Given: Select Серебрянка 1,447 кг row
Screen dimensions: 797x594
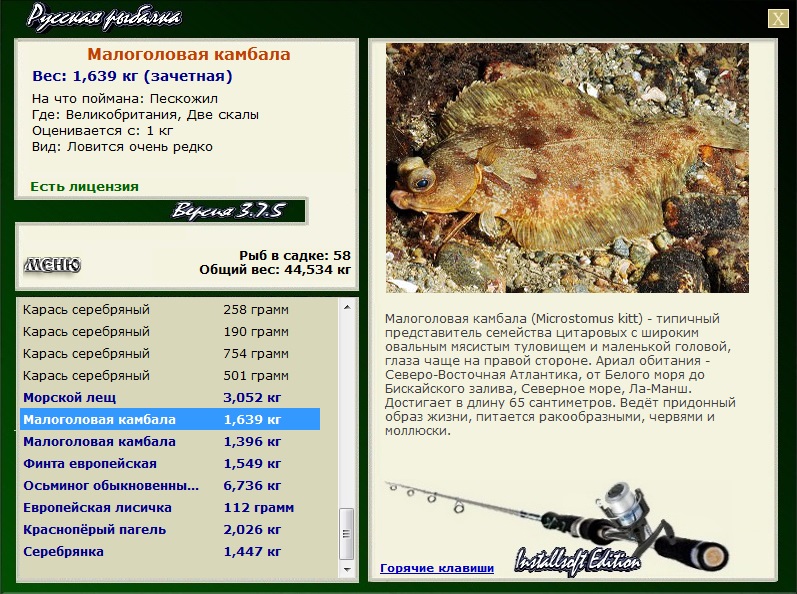Looking at the screenshot, I should [x=170, y=551].
